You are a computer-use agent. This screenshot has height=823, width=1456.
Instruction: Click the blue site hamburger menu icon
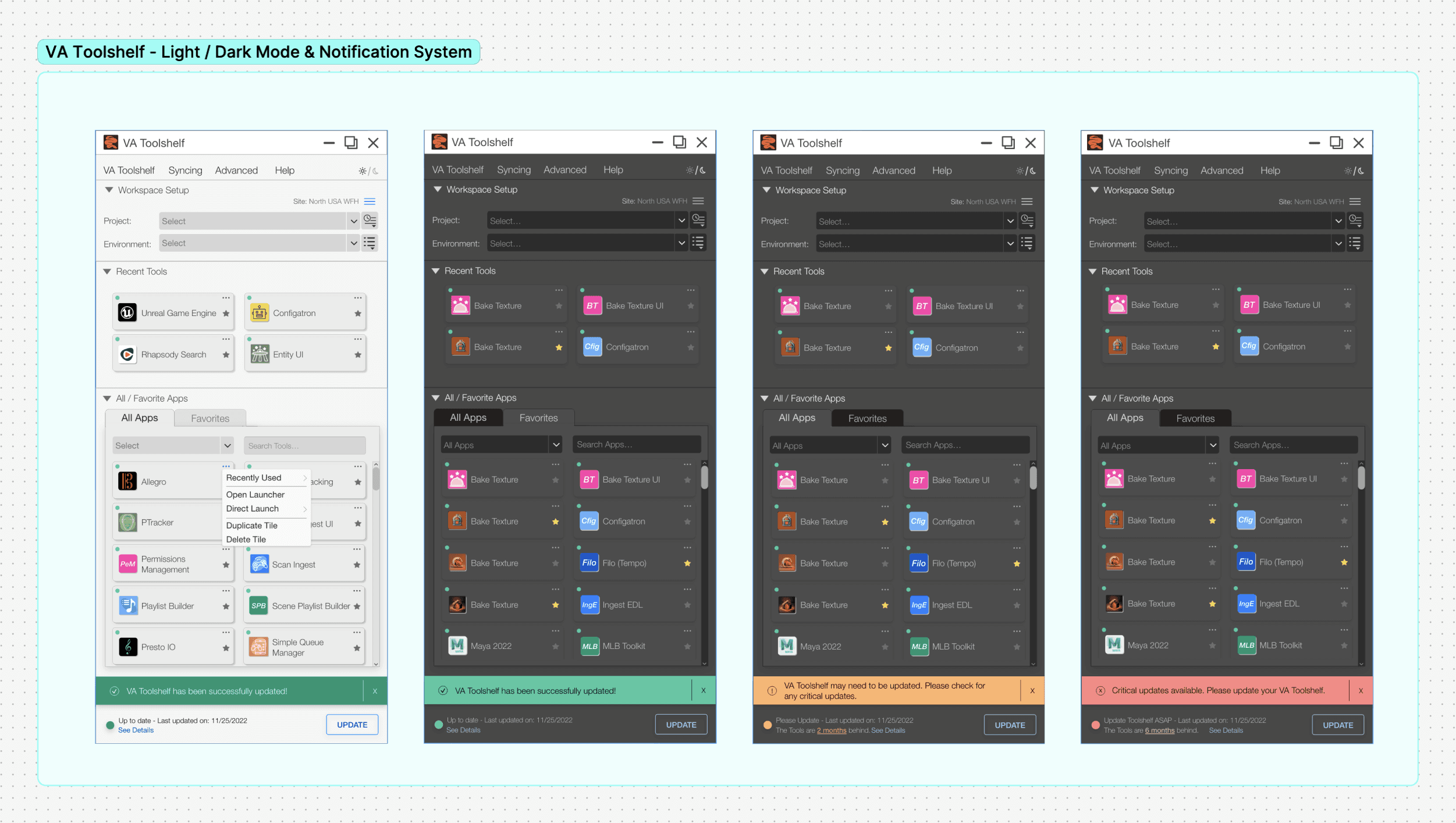370,201
